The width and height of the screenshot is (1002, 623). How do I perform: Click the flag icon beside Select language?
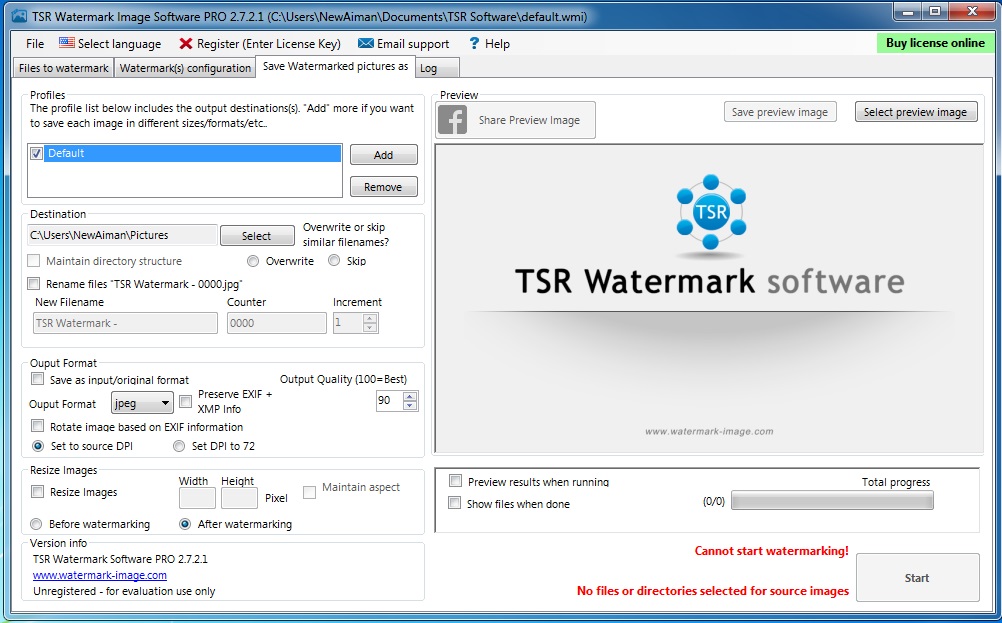(66, 43)
